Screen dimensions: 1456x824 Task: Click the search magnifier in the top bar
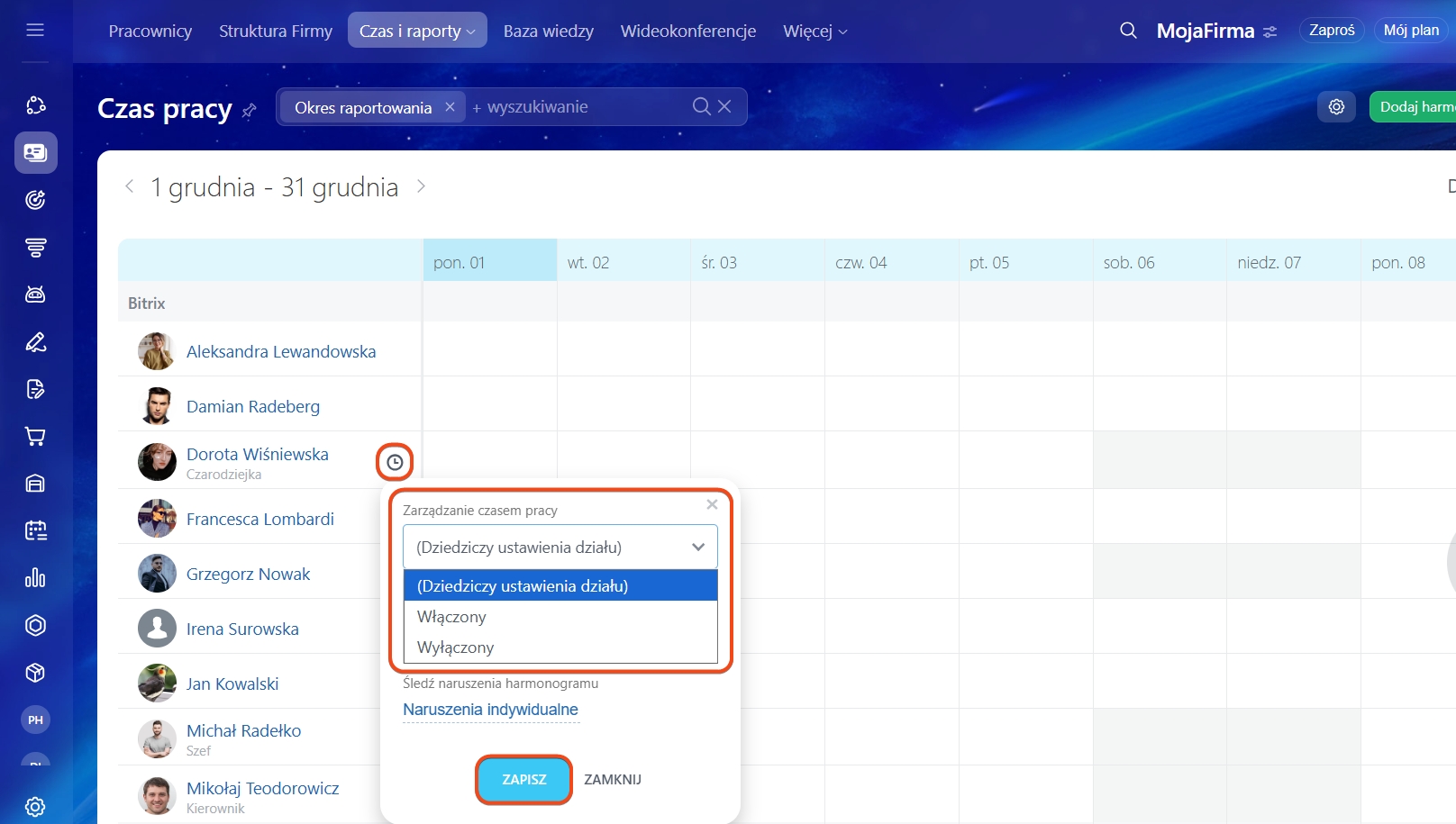pyautogui.click(x=1128, y=31)
